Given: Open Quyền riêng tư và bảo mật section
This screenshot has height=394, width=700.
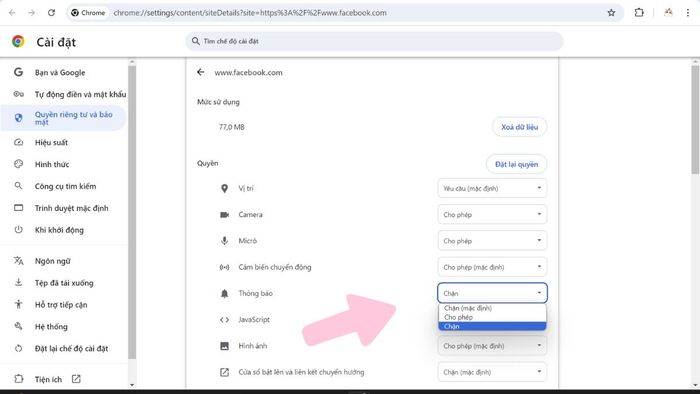Looking at the screenshot, I should click(x=64, y=118).
